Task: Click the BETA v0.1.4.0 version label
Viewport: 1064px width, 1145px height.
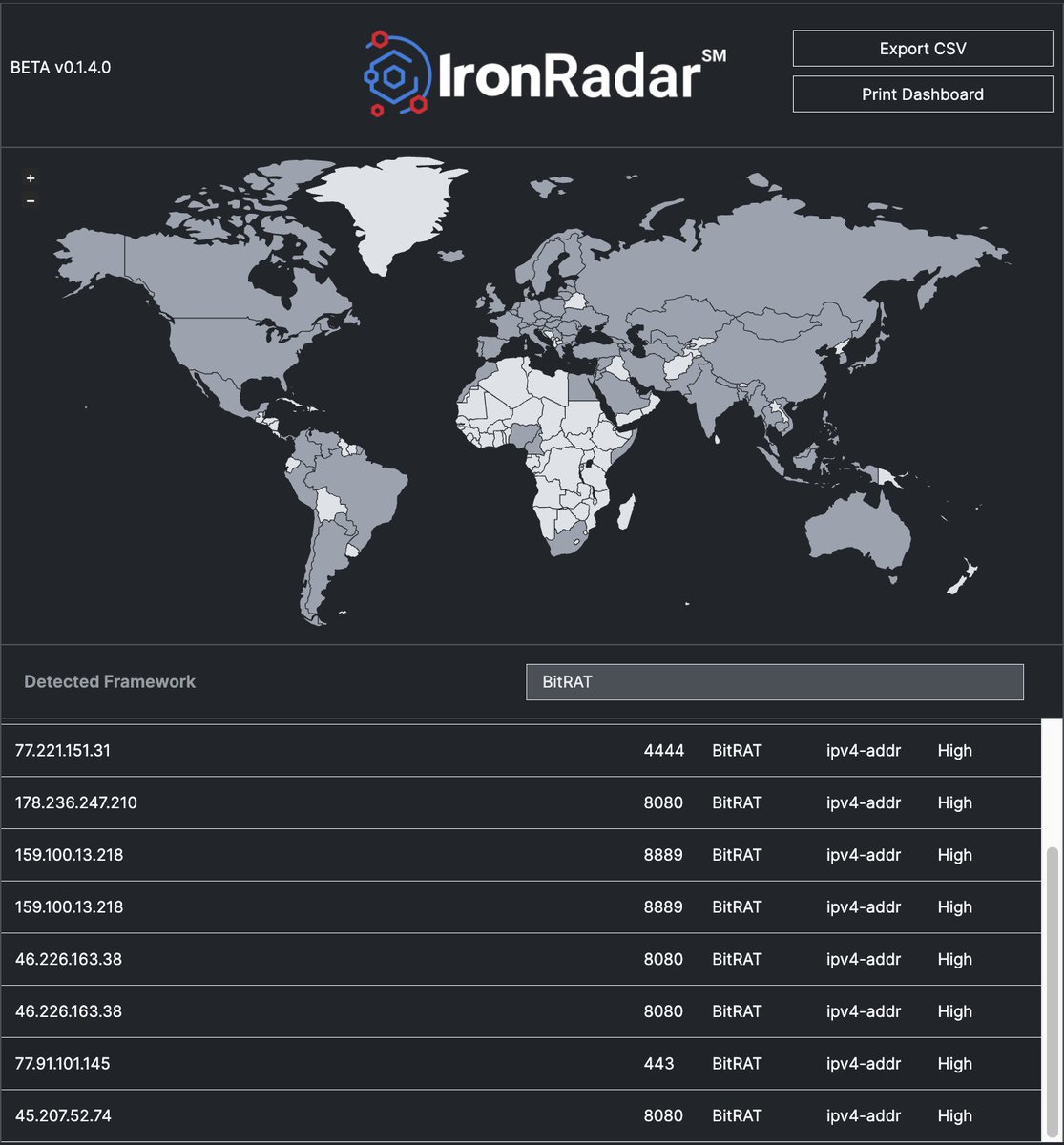Action: (61, 68)
